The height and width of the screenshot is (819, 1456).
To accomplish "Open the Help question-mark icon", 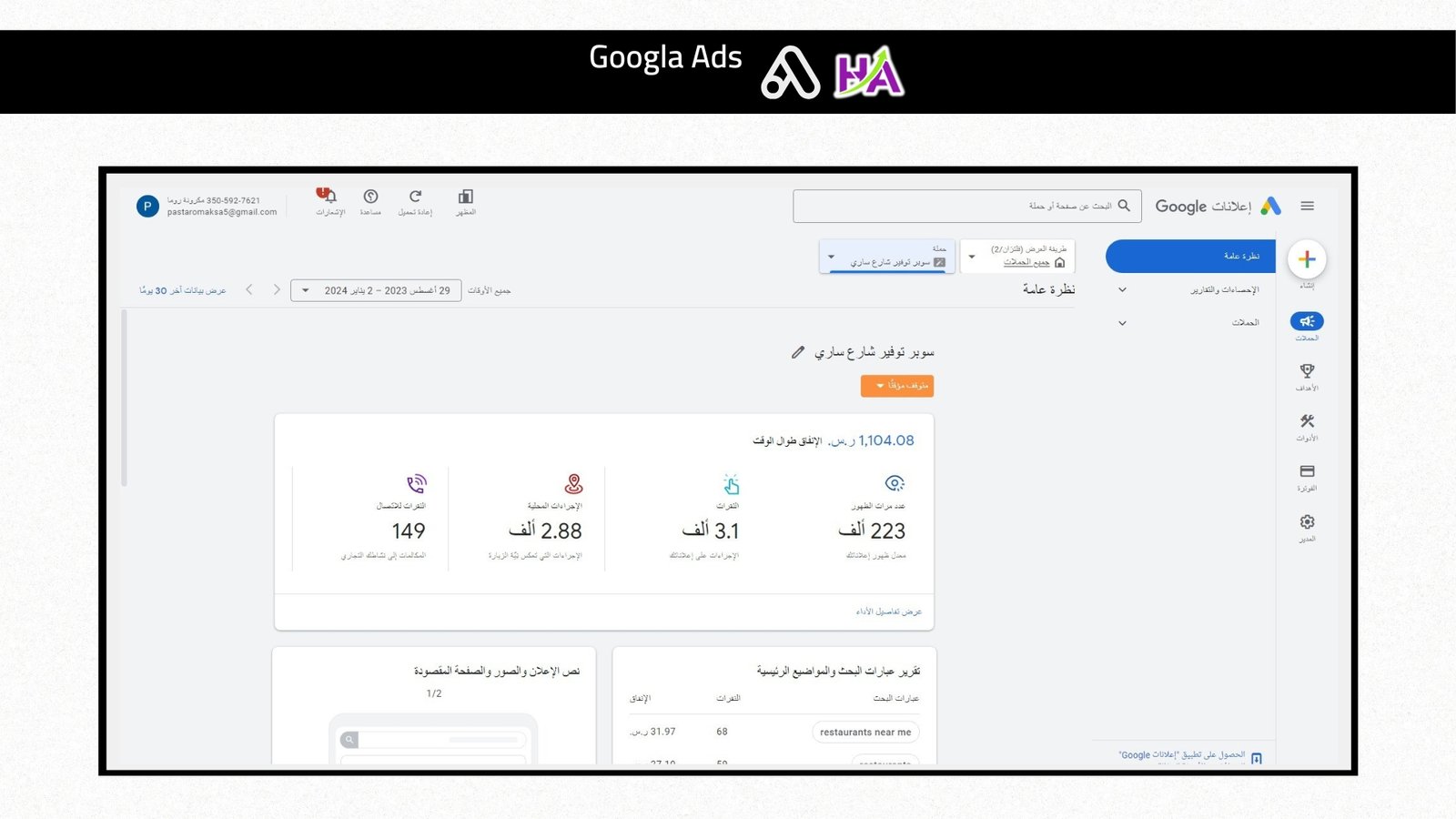I will pyautogui.click(x=370, y=197).
